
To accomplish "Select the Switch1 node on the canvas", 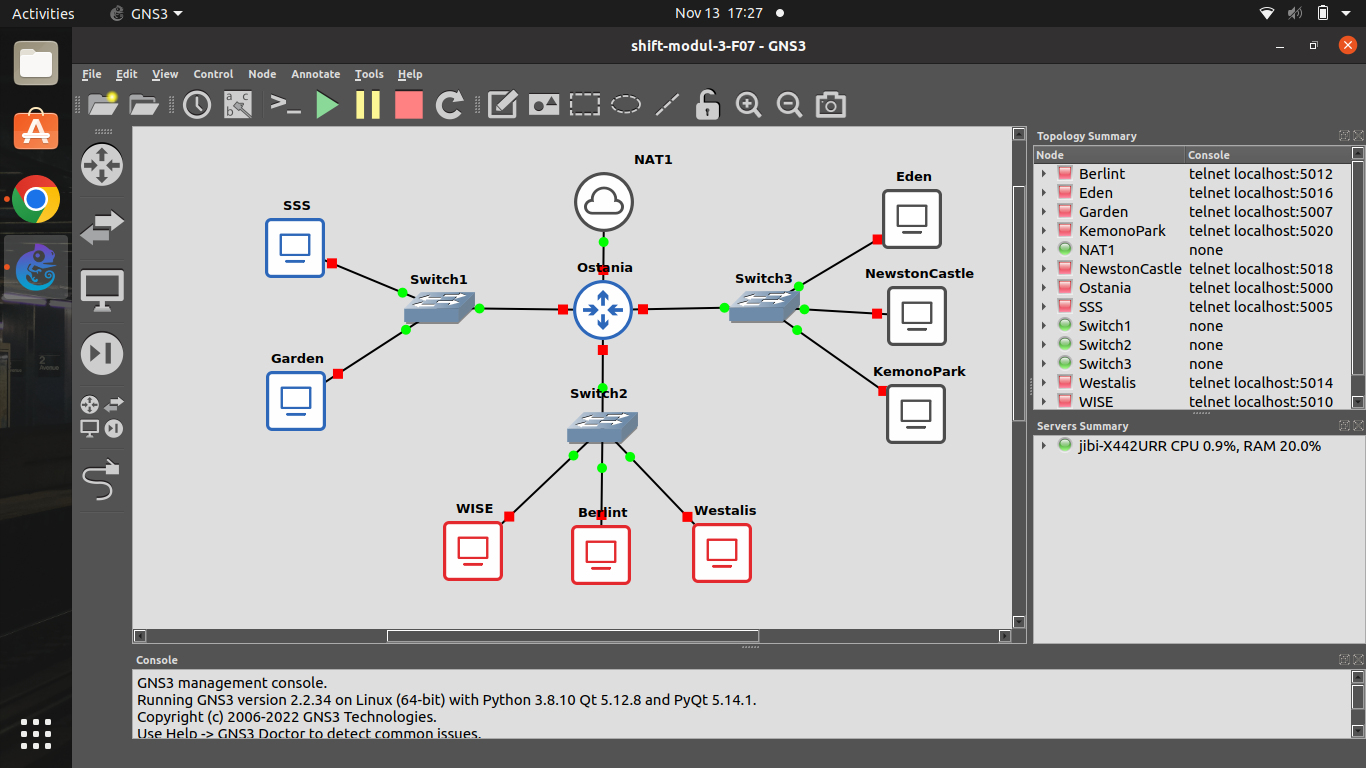I will click(439, 308).
